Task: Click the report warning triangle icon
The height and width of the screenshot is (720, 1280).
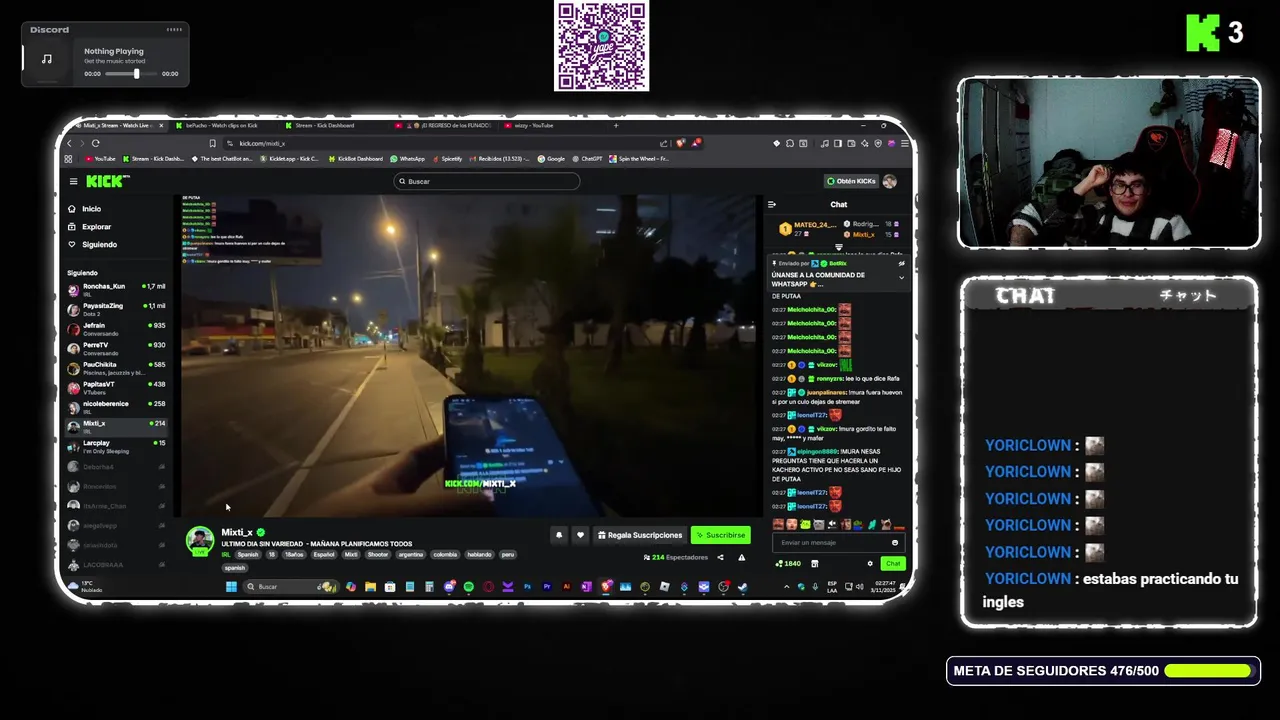Action: pyautogui.click(x=741, y=557)
